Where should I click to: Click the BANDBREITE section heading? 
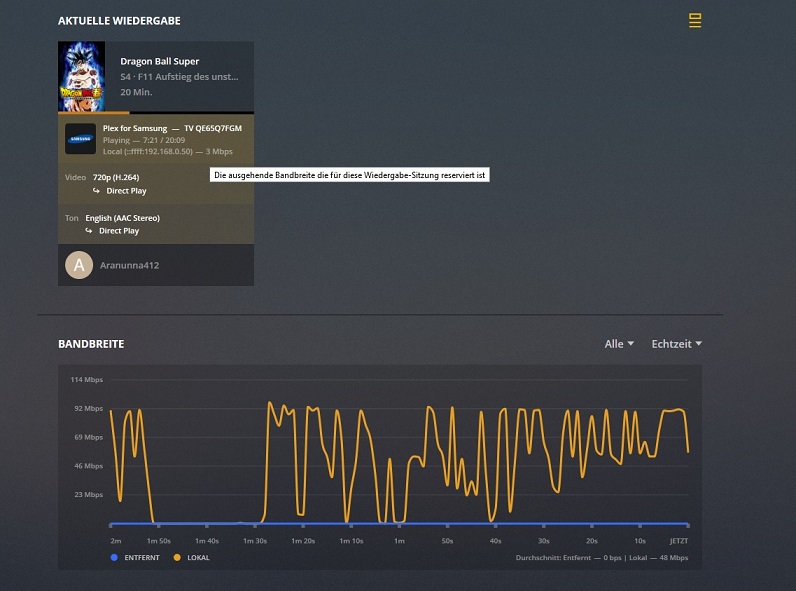[91, 344]
